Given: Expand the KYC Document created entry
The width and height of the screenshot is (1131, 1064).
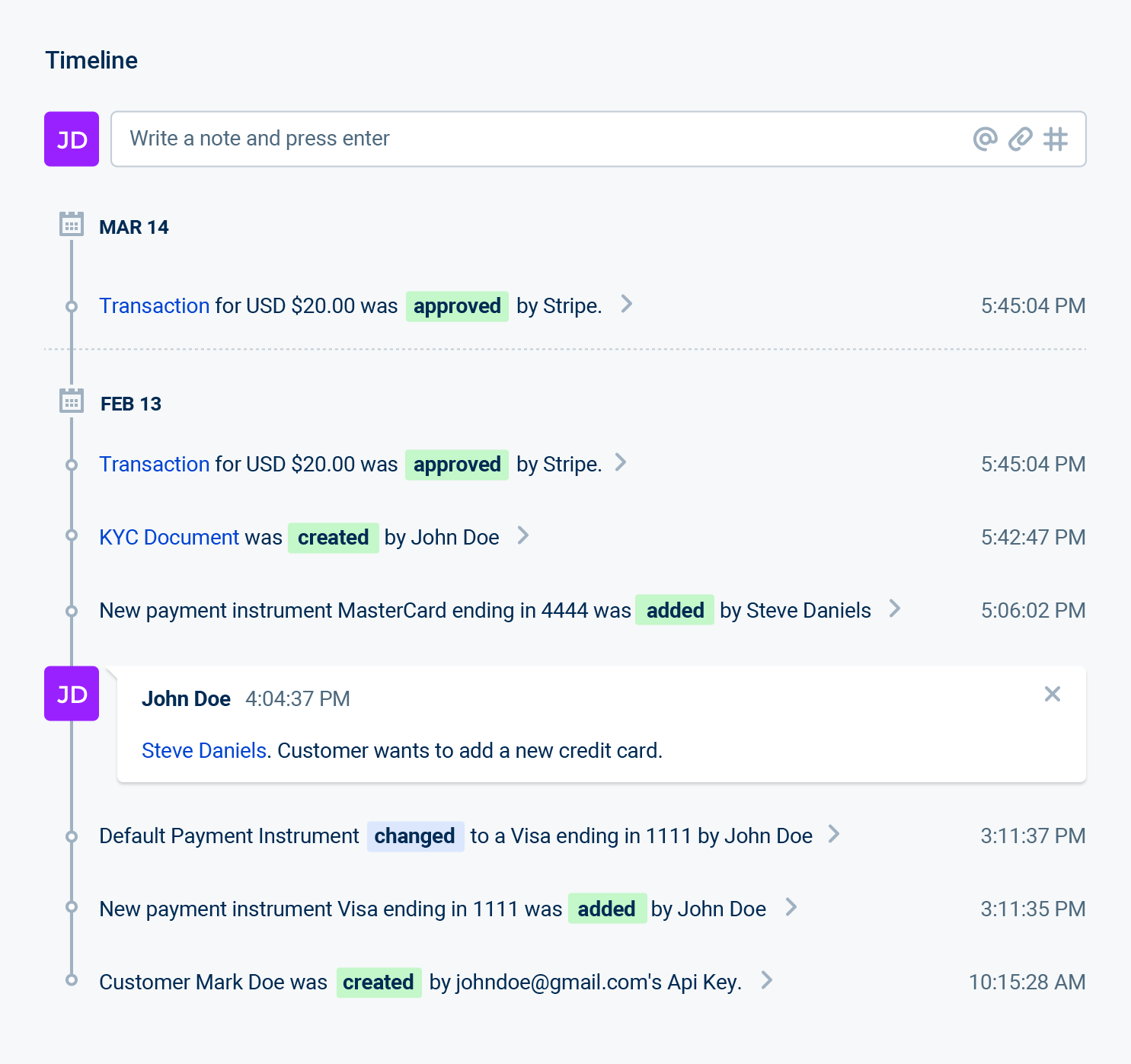Looking at the screenshot, I should (523, 535).
